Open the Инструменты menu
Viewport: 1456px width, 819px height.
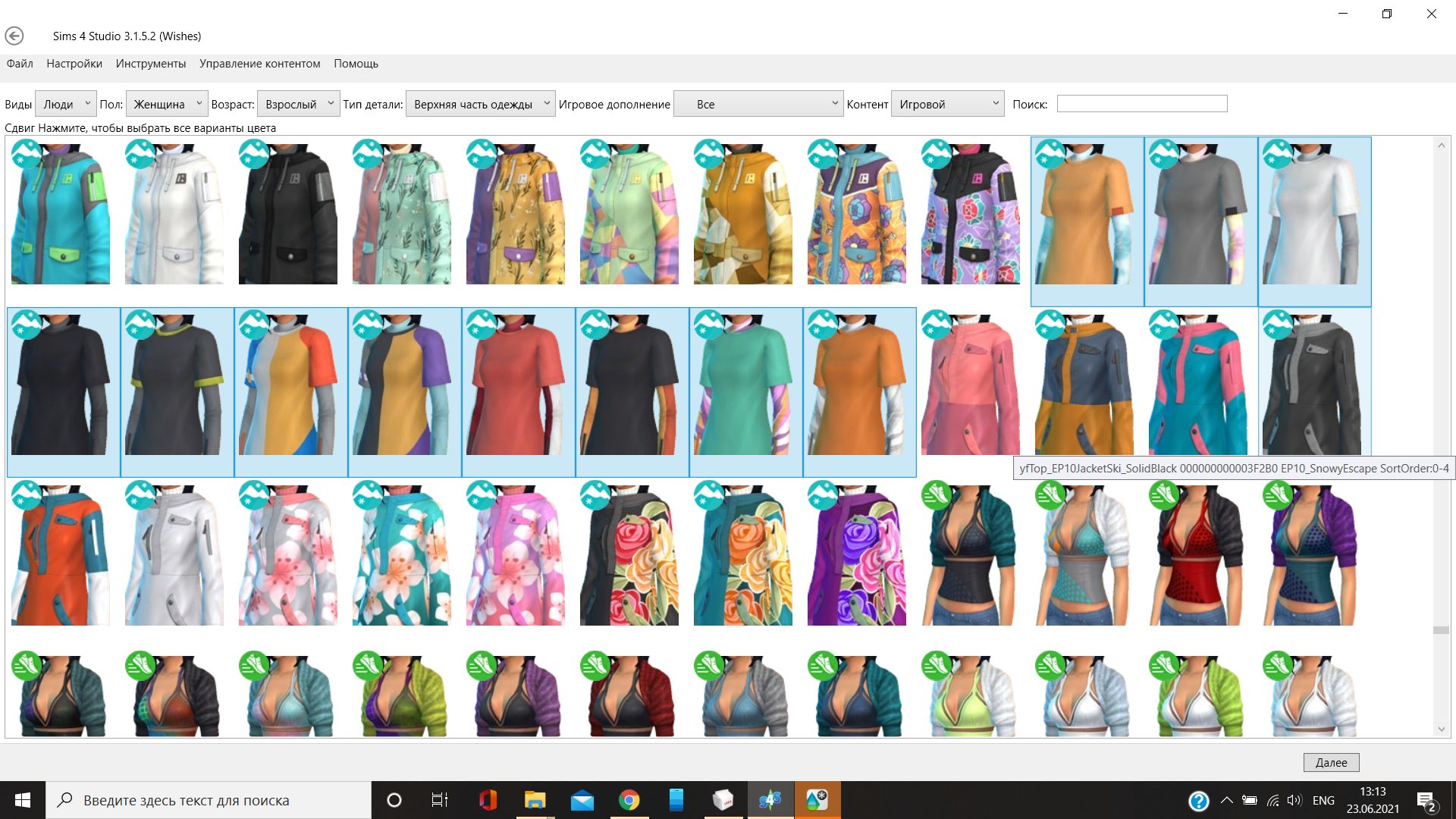(x=150, y=64)
